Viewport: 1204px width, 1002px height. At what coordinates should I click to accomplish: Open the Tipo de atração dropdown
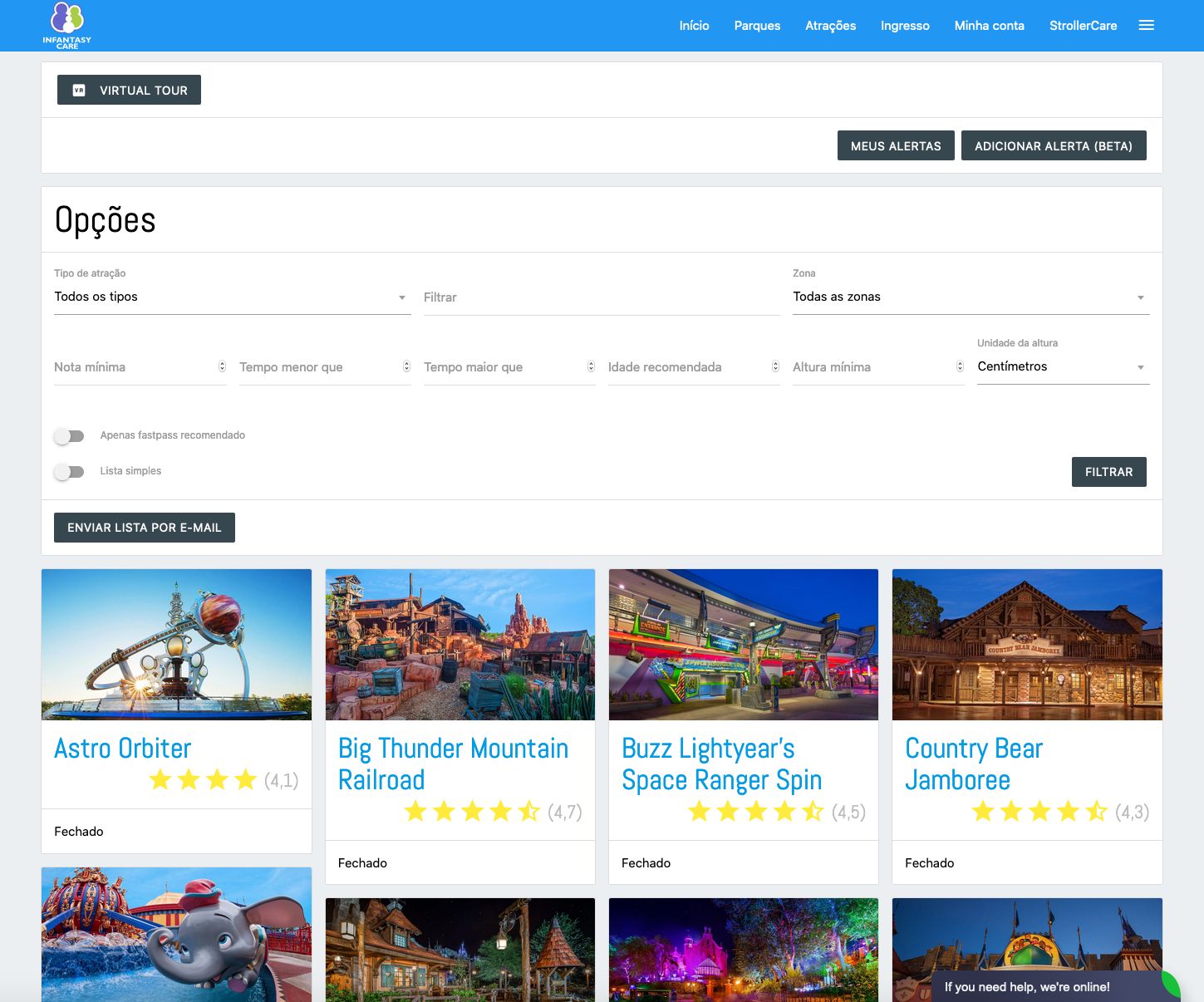pyautogui.click(x=232, y=297)
